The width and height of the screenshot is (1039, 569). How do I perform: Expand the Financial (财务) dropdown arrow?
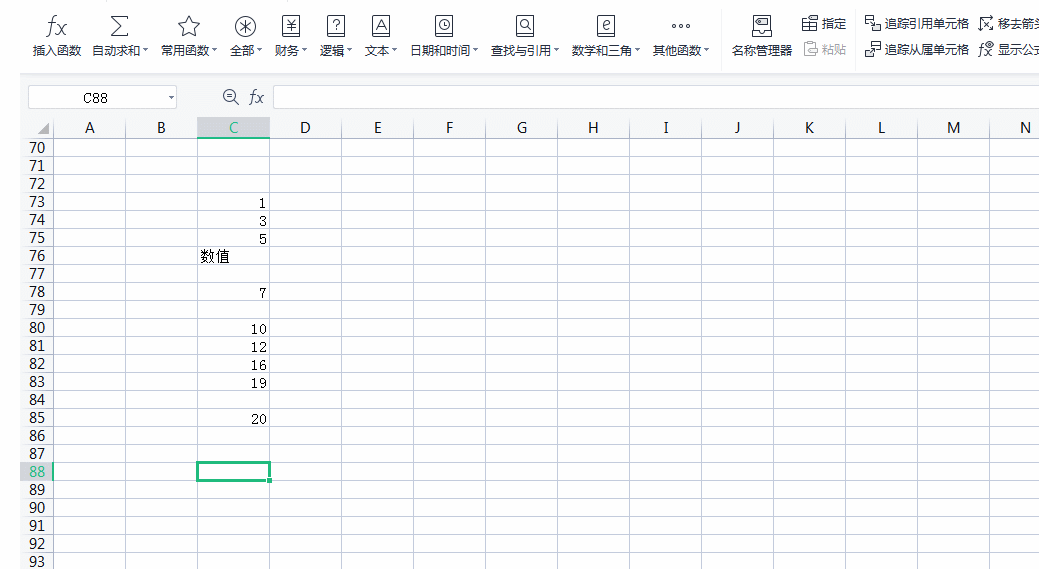(x=305, y=50)
